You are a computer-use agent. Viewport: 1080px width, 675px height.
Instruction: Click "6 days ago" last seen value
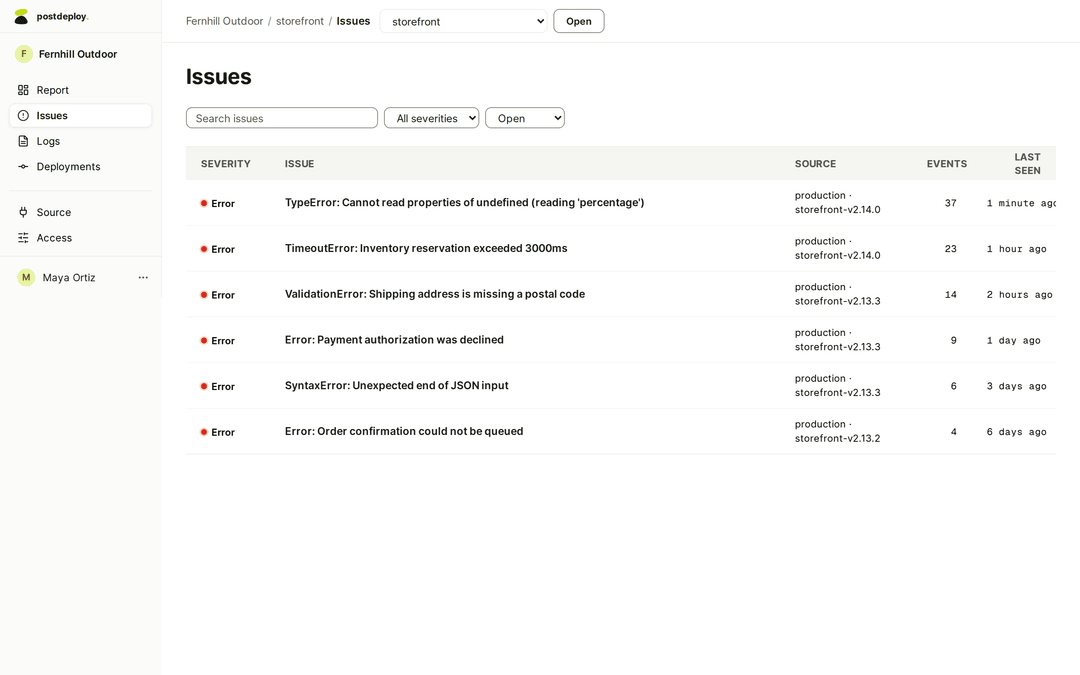(1017, 433)
